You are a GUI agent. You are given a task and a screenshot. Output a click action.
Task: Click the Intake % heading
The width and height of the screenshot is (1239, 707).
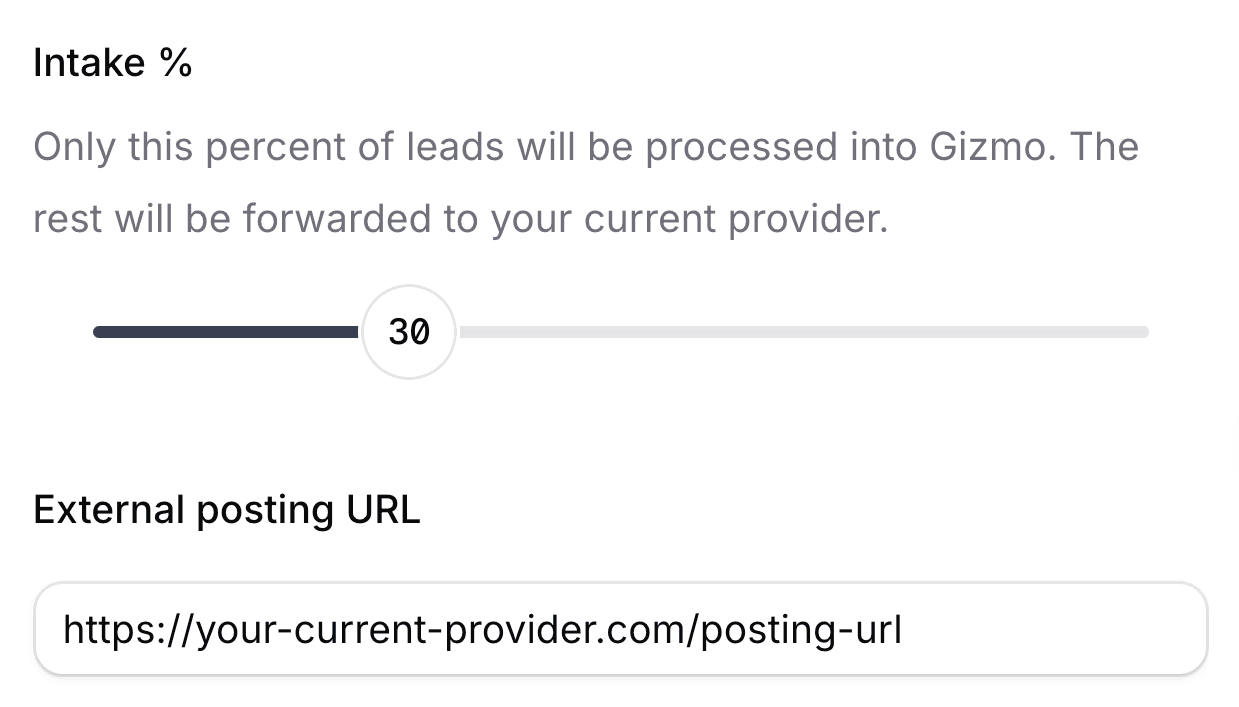113,62
